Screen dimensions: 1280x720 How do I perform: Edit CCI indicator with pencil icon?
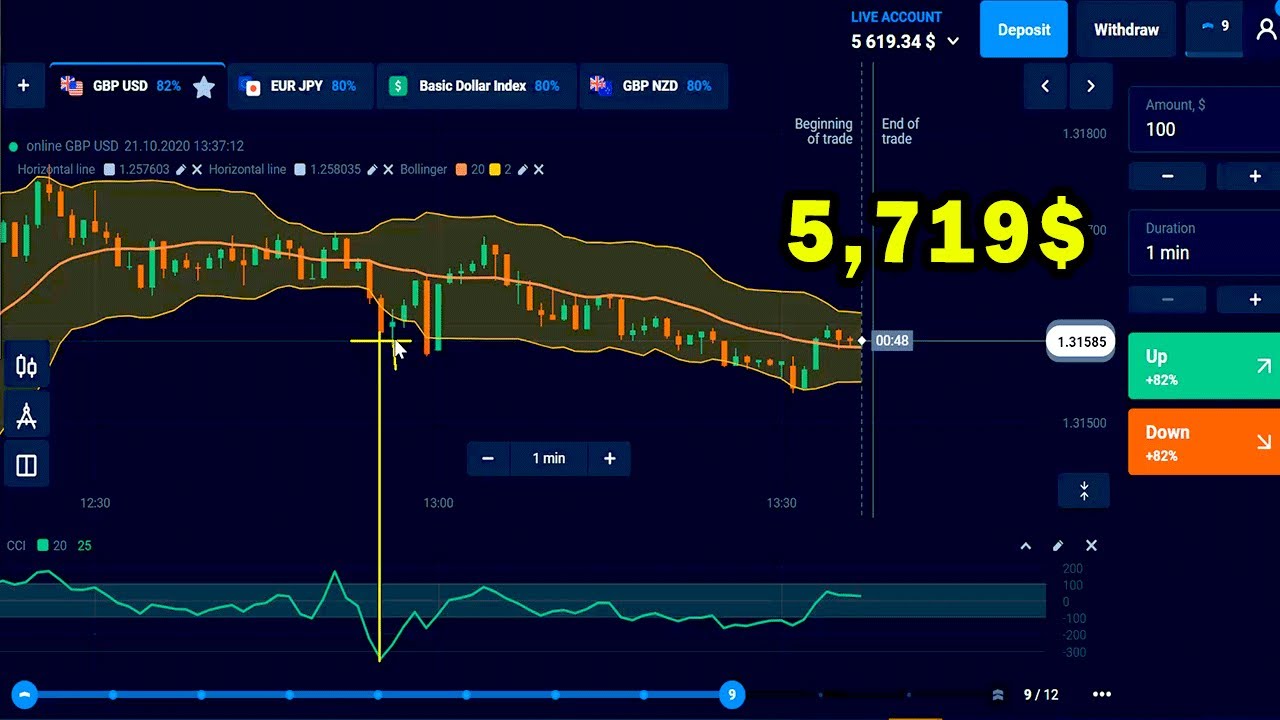click(1058, 546)
